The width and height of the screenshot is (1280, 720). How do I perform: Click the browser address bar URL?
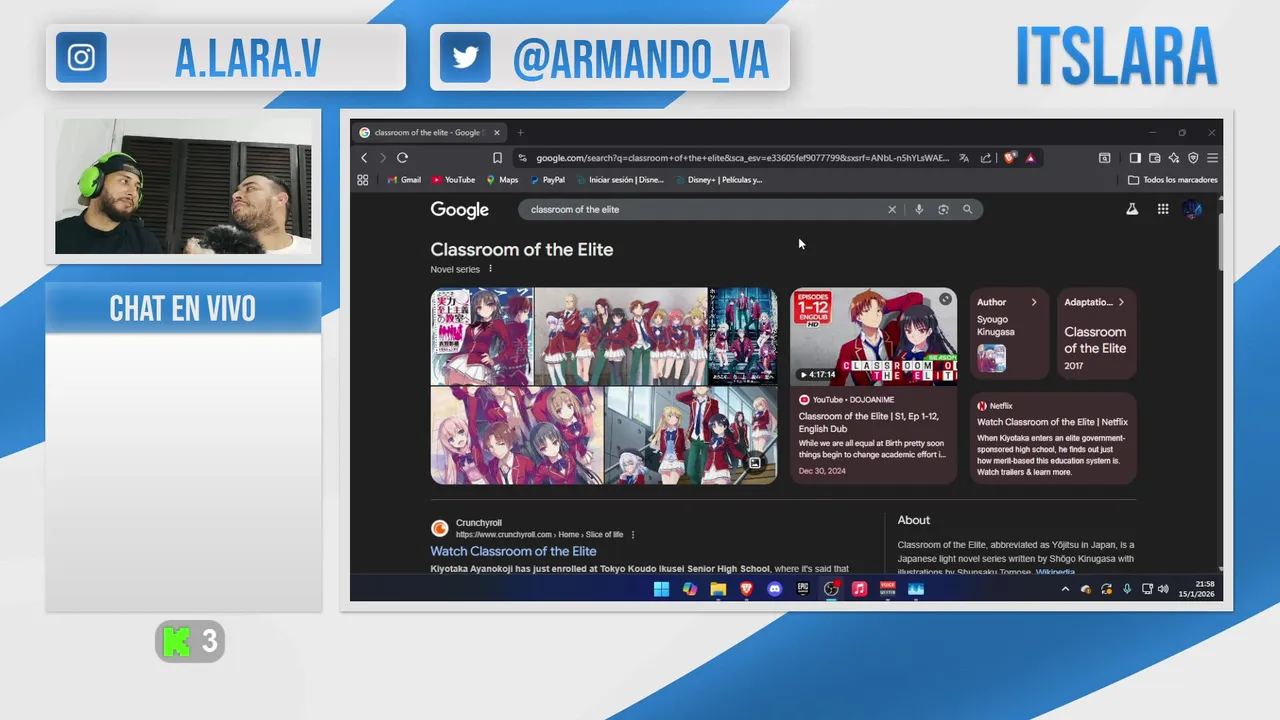point(742,158)
